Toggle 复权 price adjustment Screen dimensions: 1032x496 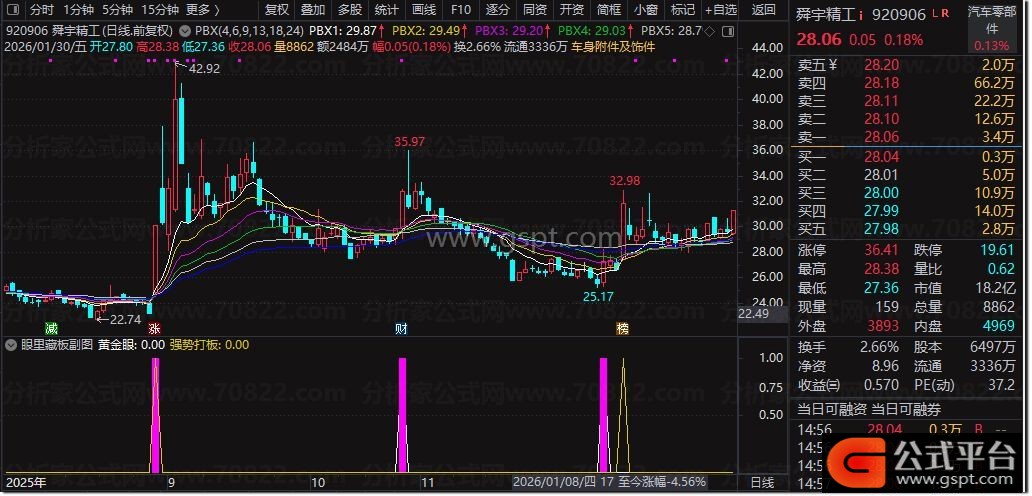(x=276, y=10)
